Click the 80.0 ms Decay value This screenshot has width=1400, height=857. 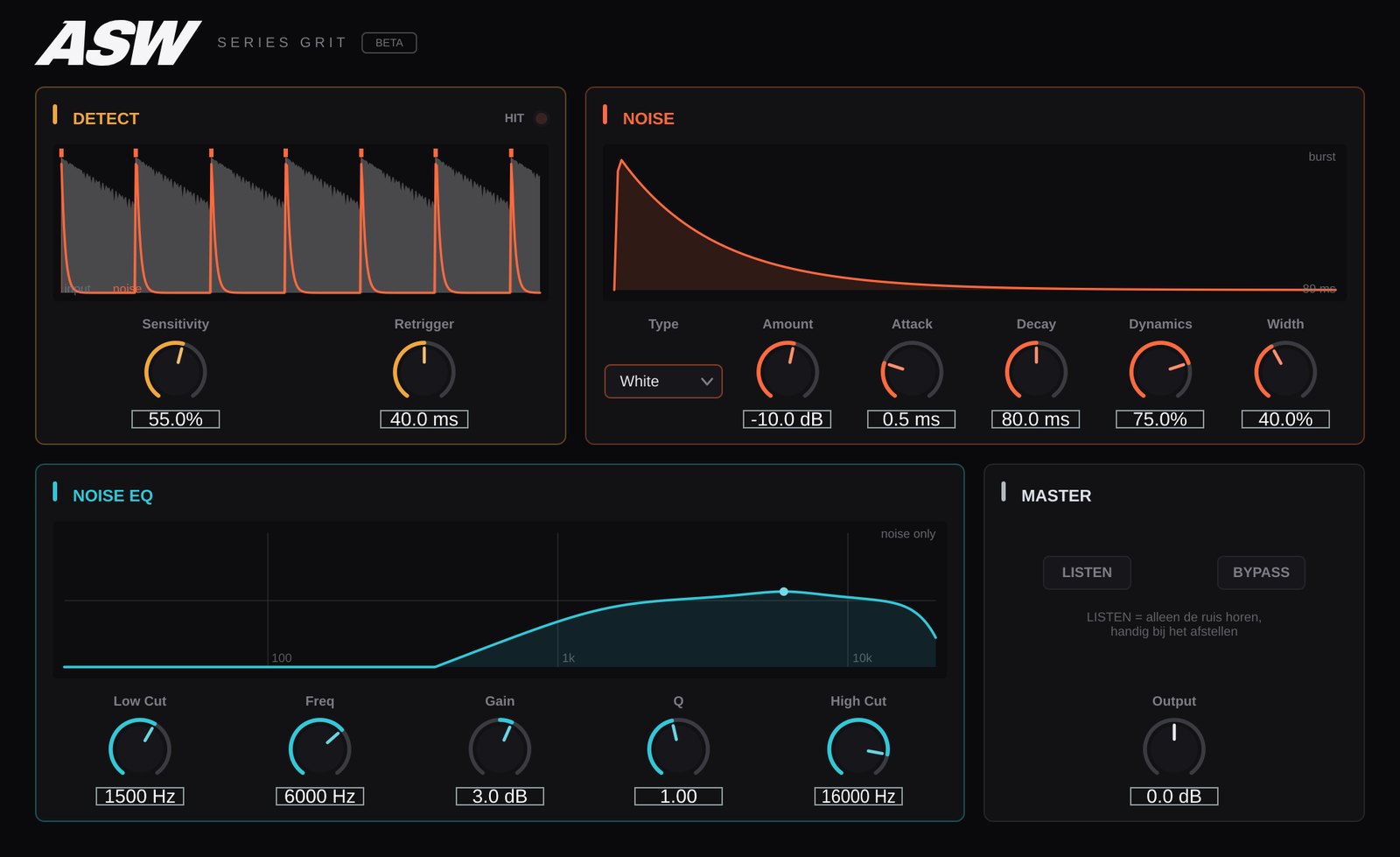1036,419
